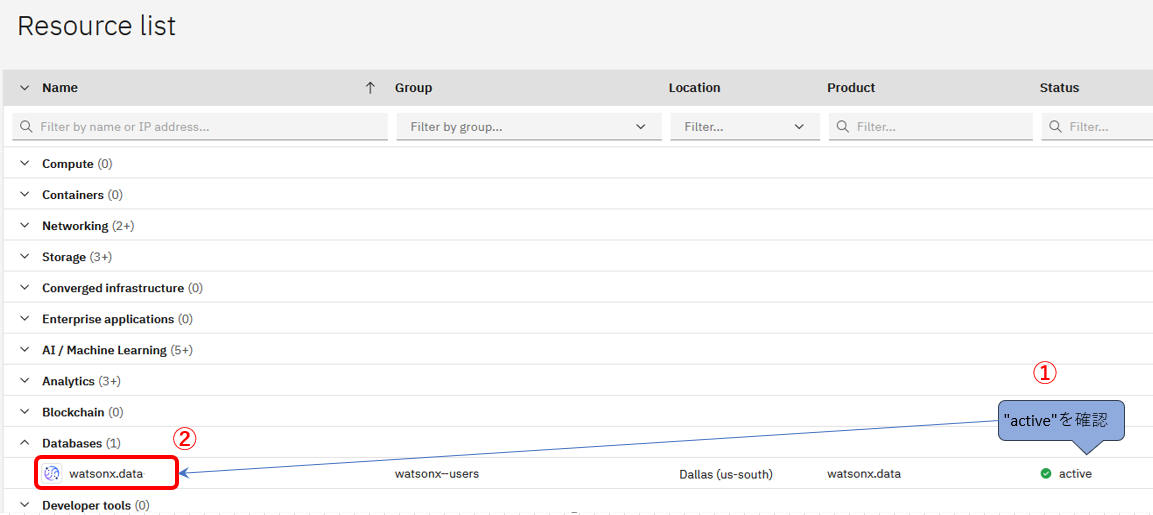
Task: Expand the Analytics category
Action: [25, 381]
